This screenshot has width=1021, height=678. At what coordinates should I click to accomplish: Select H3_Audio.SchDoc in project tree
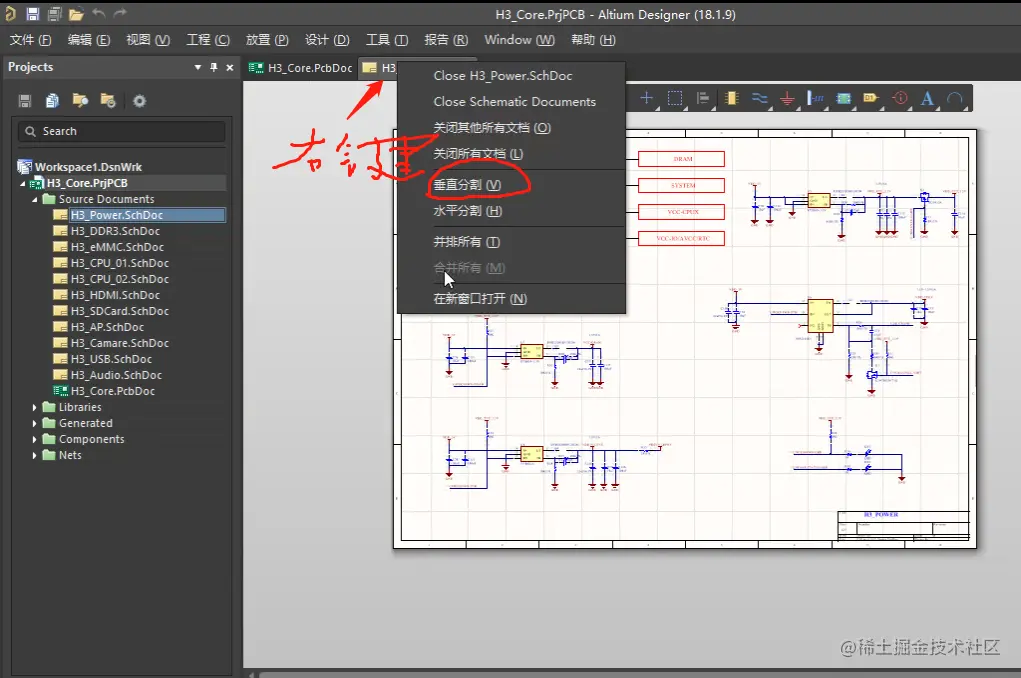pyautogui.click(x=116, y=375)
